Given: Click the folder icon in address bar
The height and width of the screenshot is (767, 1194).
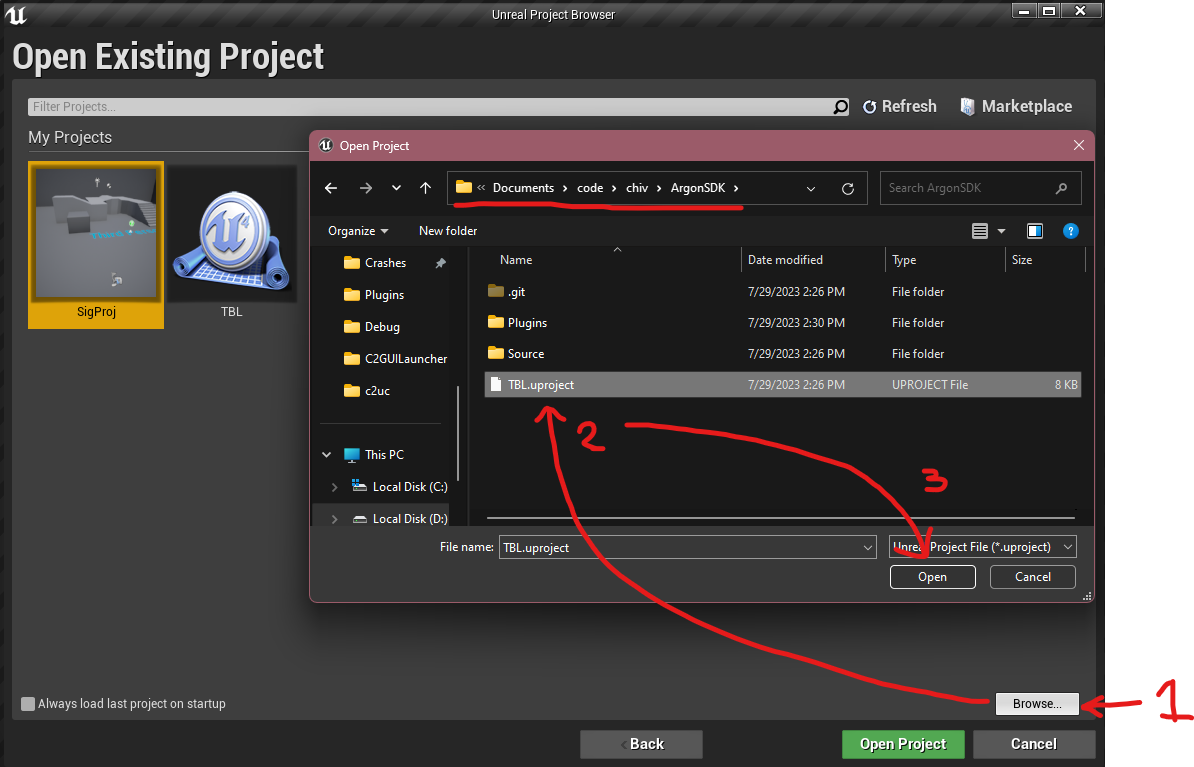Looking at the screenshot, I should [x=464, y=187].
